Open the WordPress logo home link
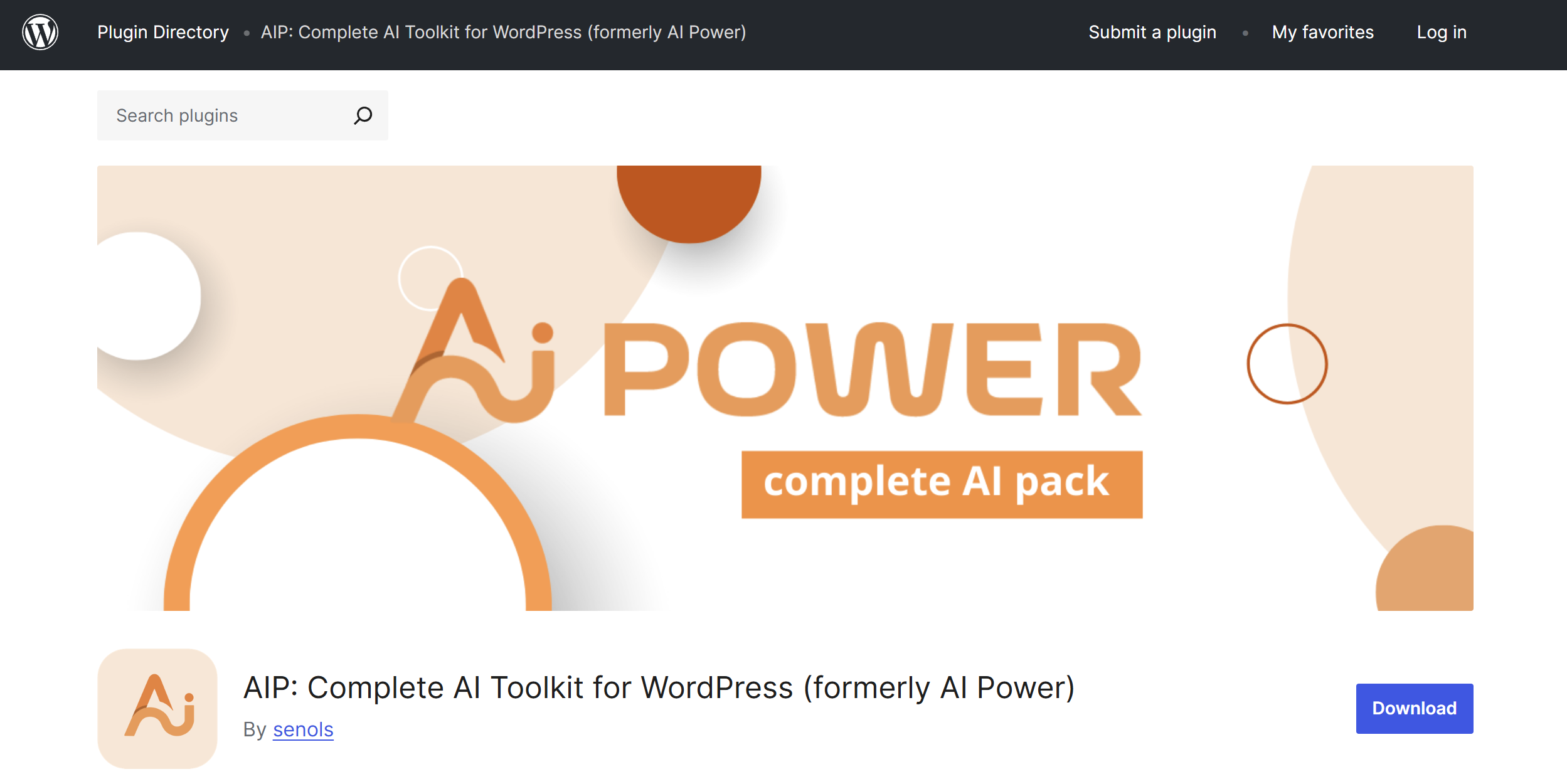 coord(40,32)
